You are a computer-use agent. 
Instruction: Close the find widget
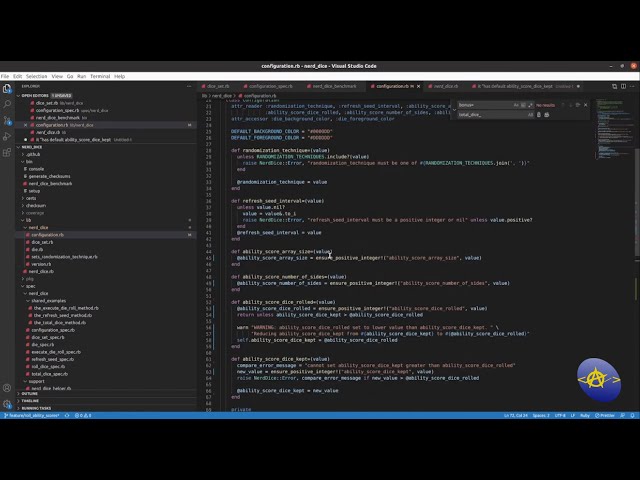586,105
